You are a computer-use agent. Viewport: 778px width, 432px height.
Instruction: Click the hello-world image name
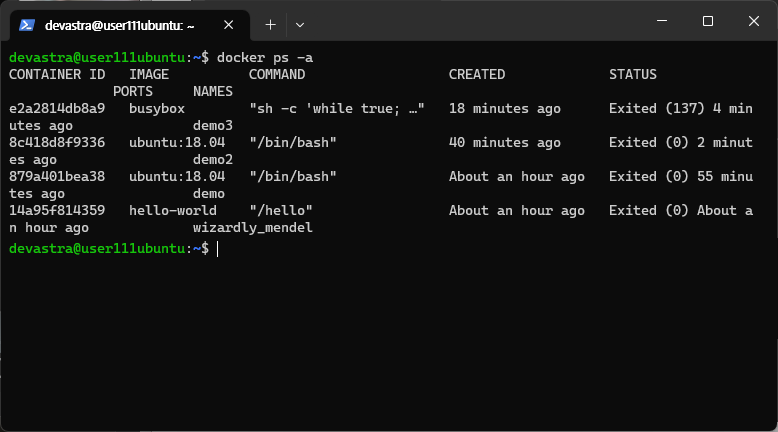[173, 210]
